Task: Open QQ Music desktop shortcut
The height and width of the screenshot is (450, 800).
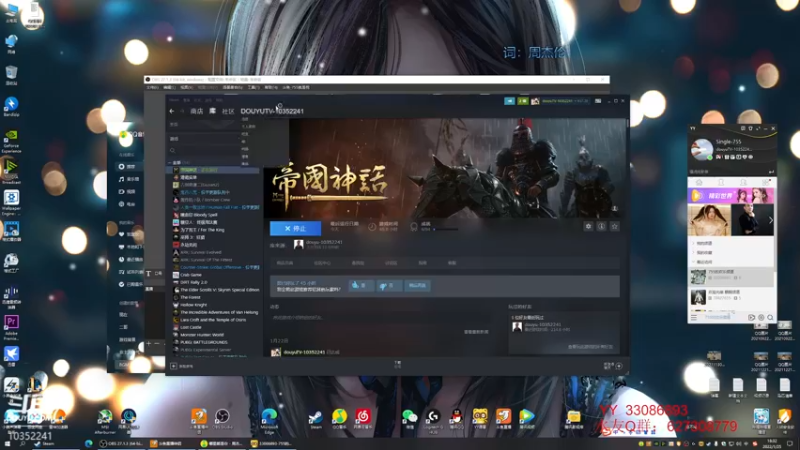Action: coord(339,419)
